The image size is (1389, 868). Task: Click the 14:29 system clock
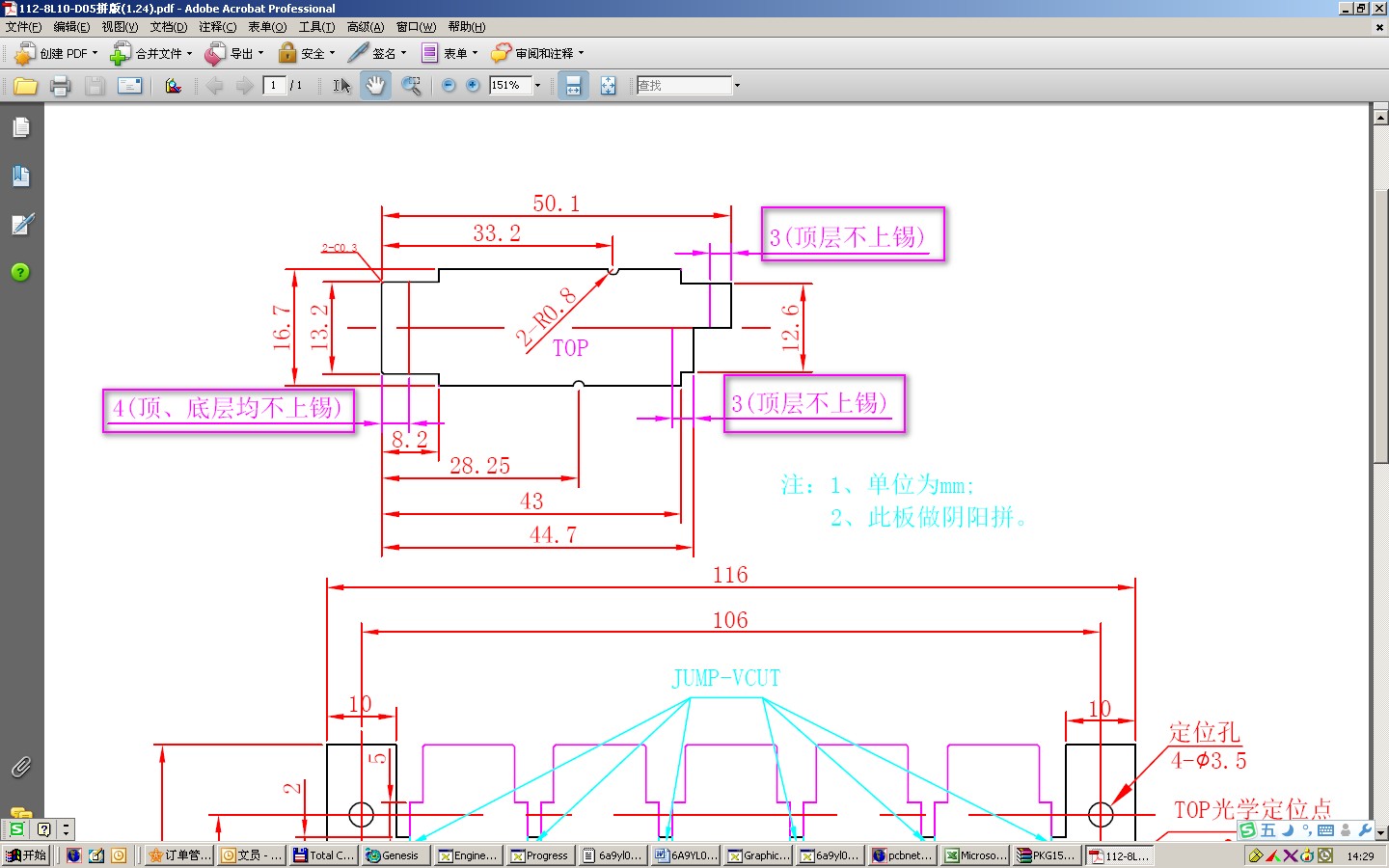(1360, 856)
